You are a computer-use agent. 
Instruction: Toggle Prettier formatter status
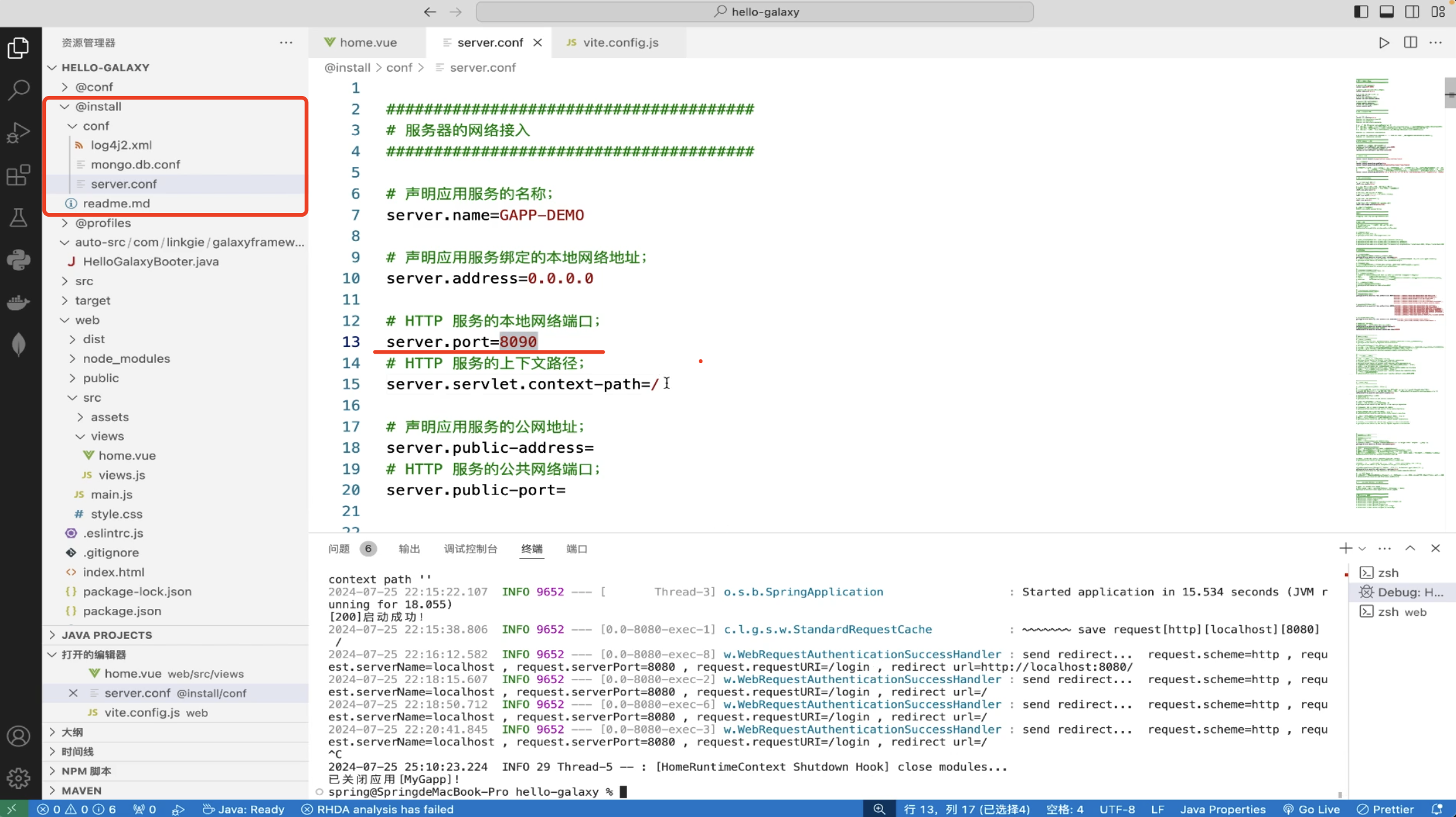(x=1385, y=809)
